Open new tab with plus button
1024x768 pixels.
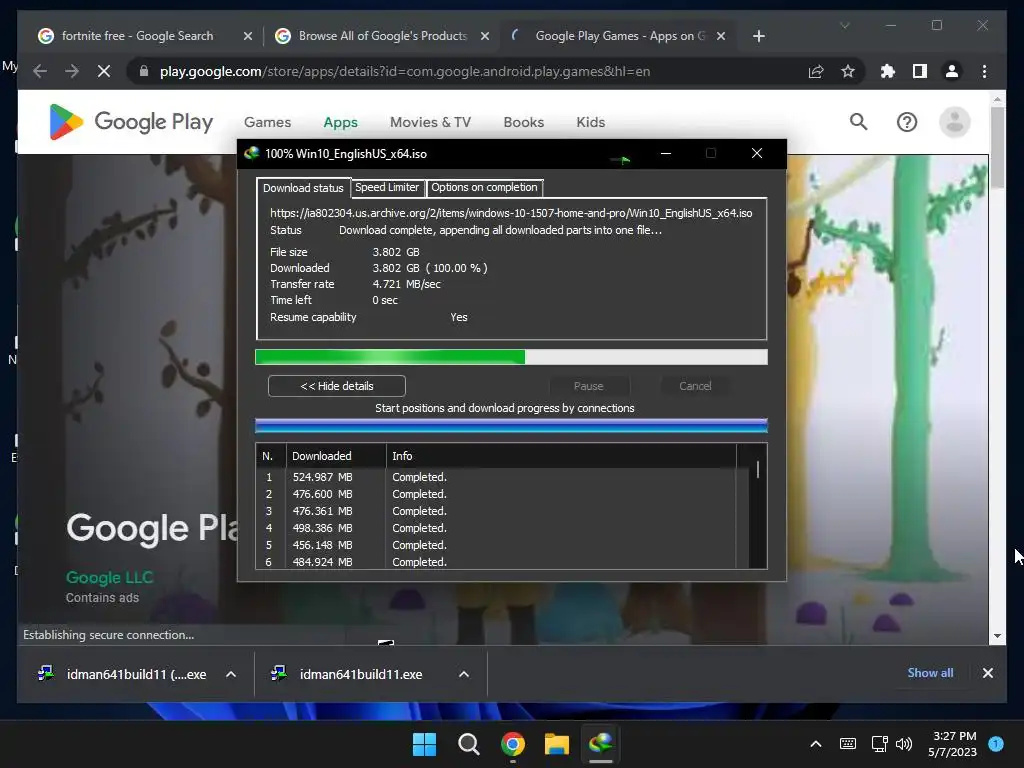click(758, 36)
